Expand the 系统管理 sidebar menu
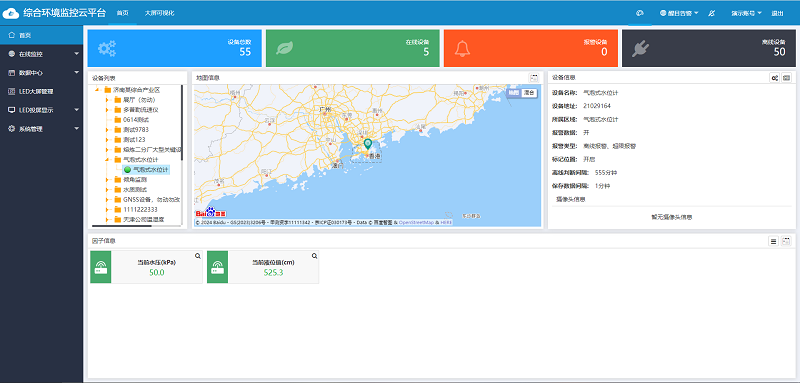Screen dimensions: 800x383 click(41, 129)
